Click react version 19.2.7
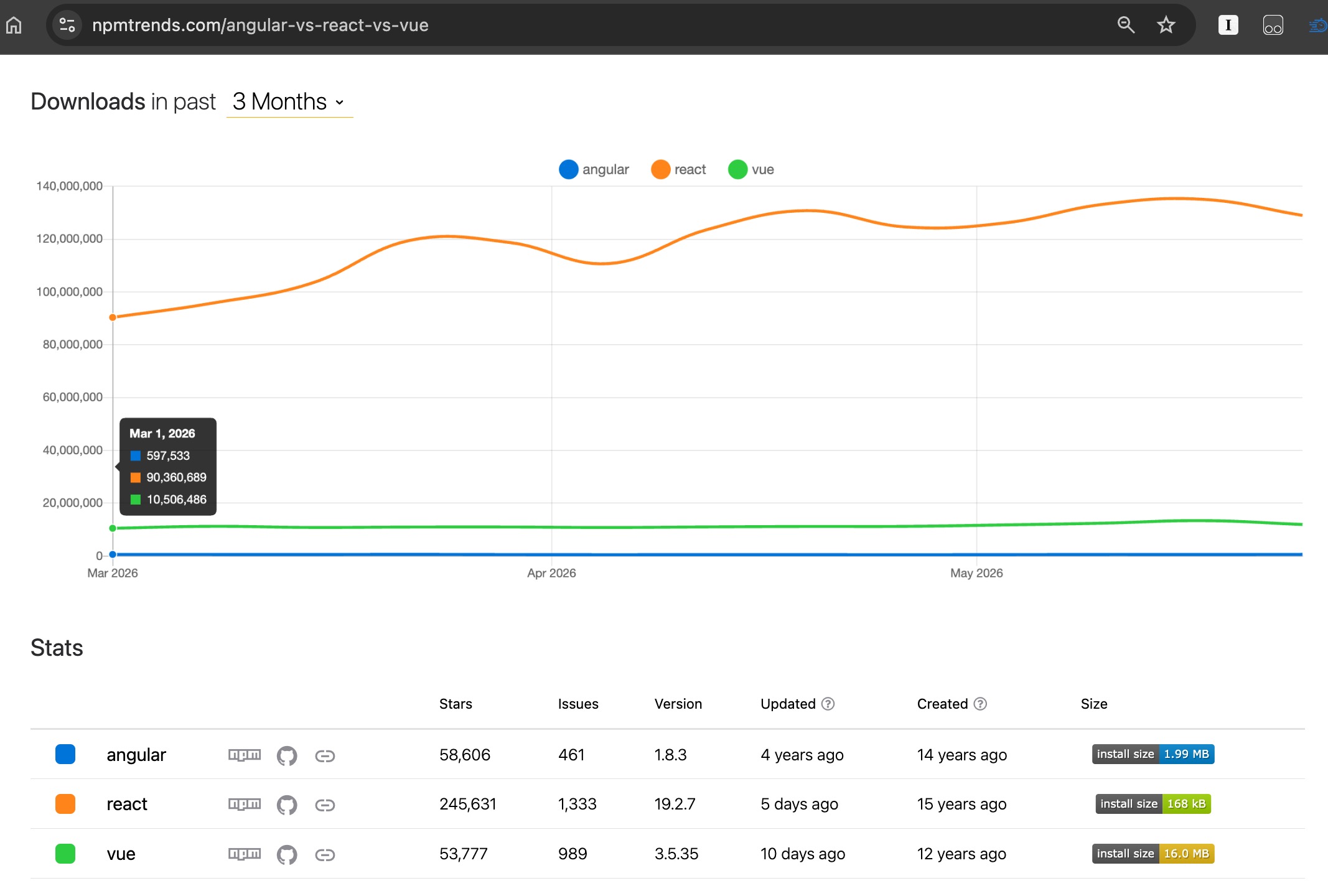Image resolution: width=1328 pixels, height=896 pixels. point(675,804)
